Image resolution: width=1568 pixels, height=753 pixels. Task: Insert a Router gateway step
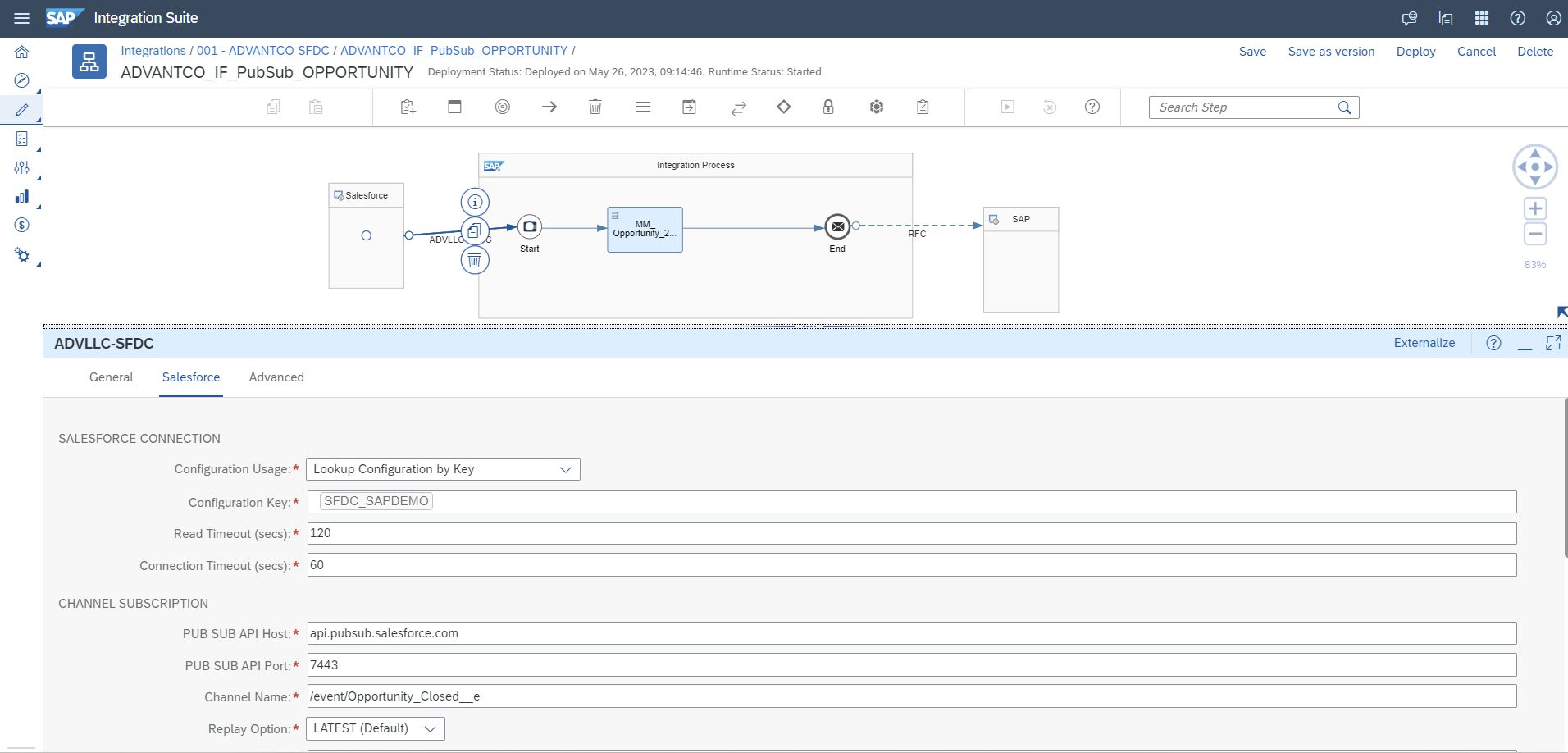[784, 107]
